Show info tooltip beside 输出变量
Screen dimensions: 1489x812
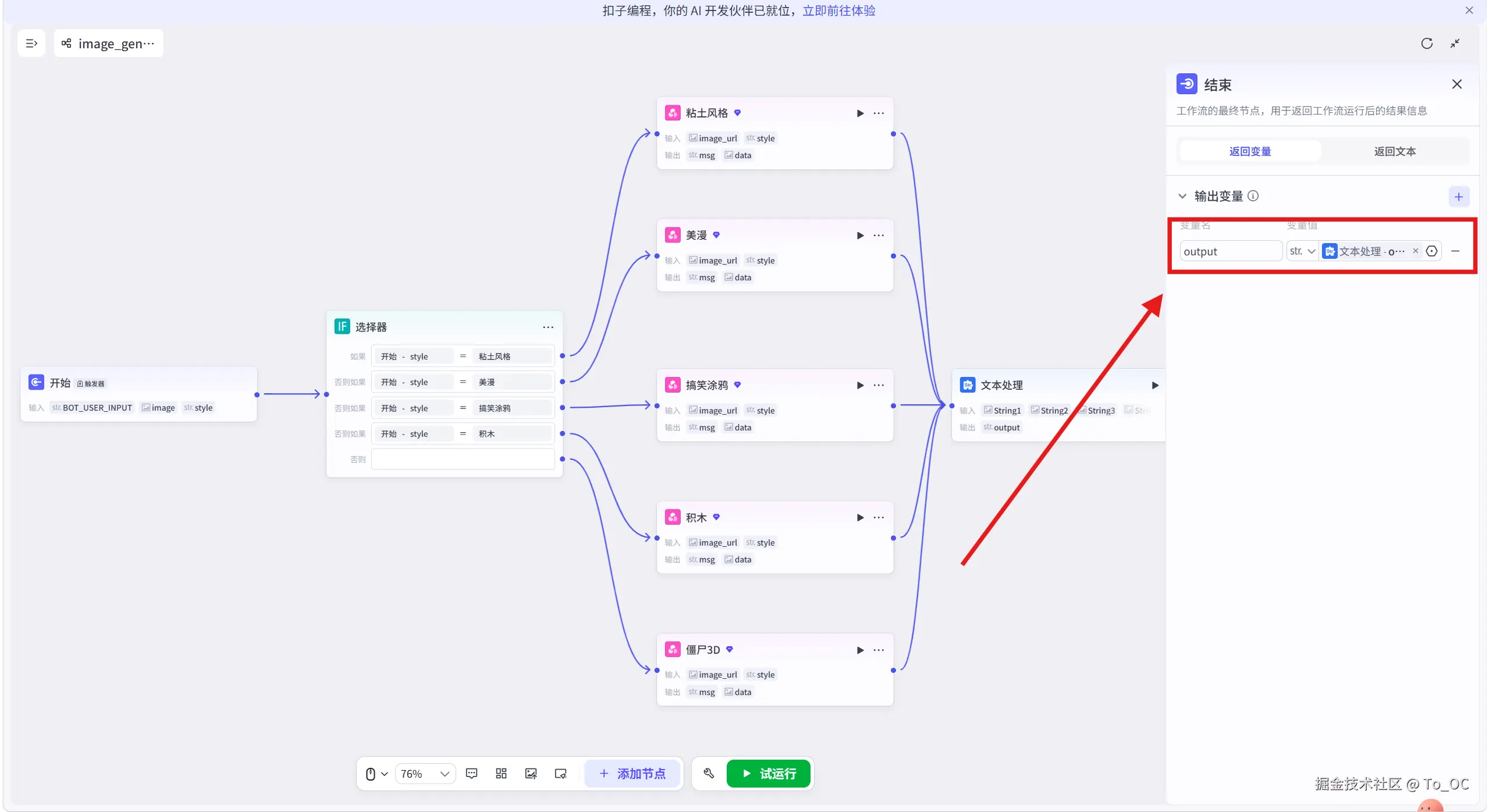click(x=1253, y=196)
